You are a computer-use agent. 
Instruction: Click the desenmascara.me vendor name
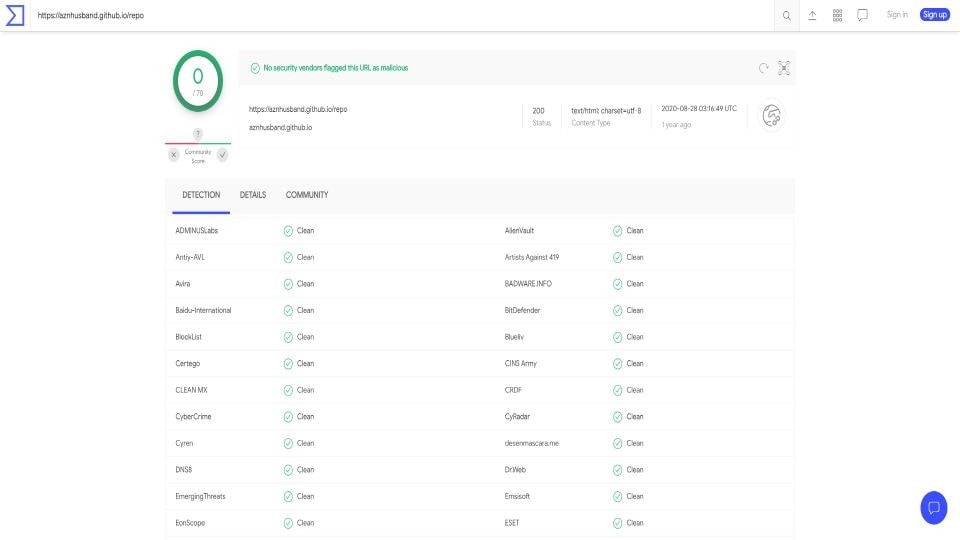tap(531, 443)
